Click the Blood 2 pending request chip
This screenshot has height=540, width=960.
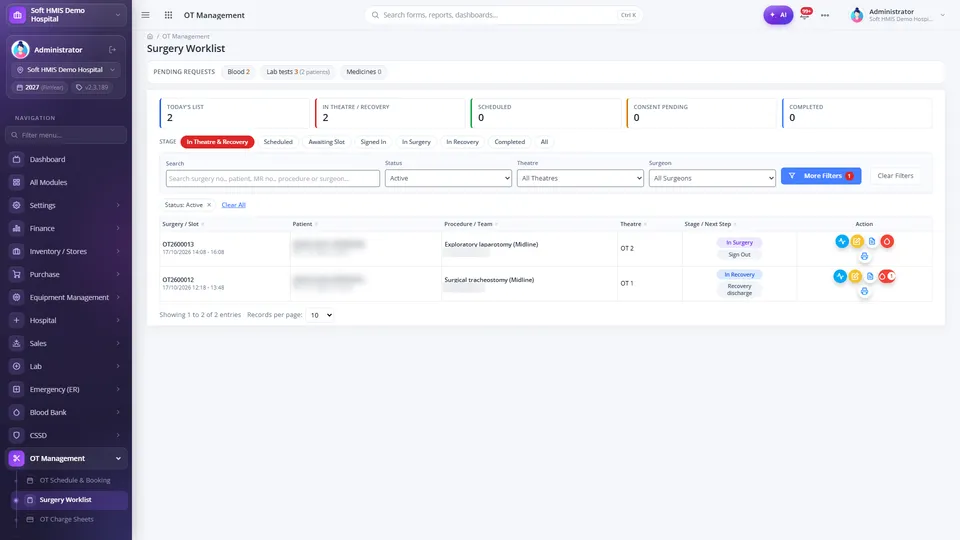pyautogui.click(x=239, y=72)
